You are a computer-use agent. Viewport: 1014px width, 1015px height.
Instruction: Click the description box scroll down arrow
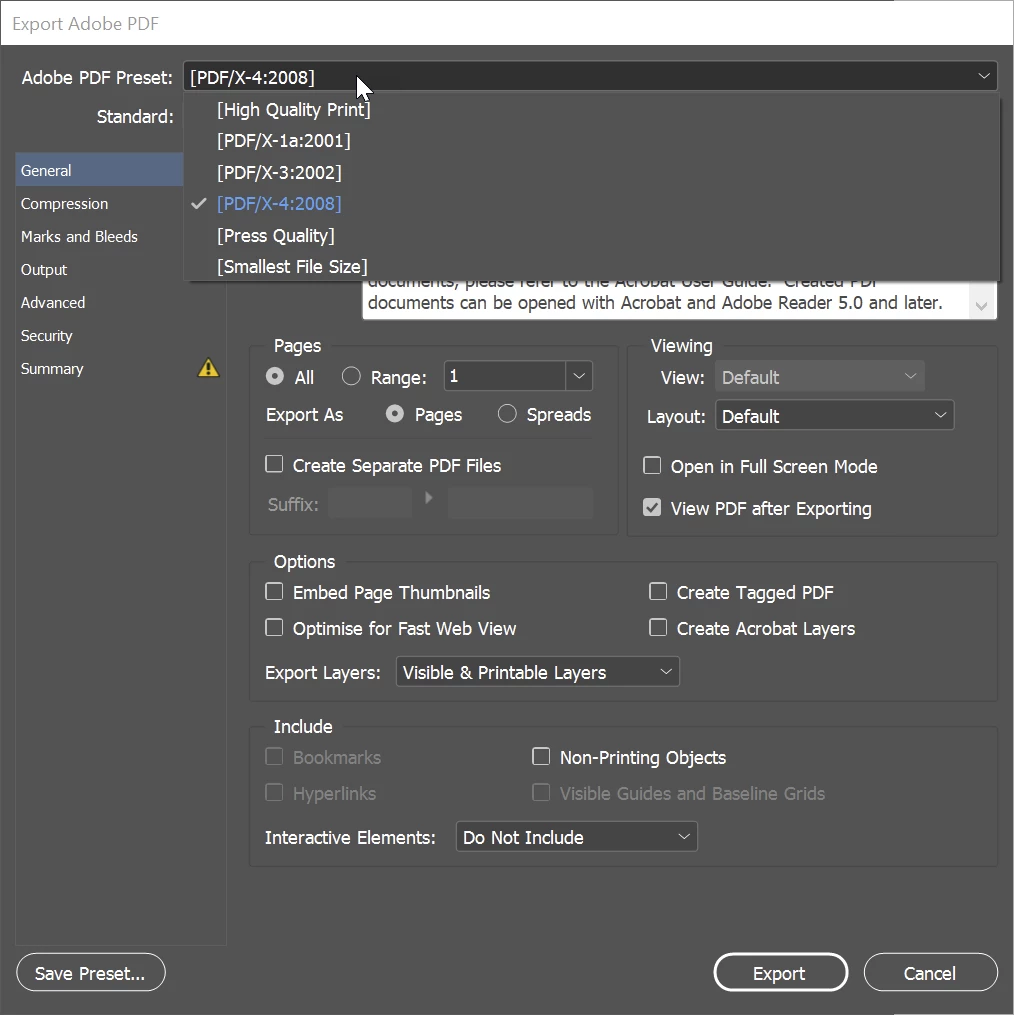(x=981, y=306)
